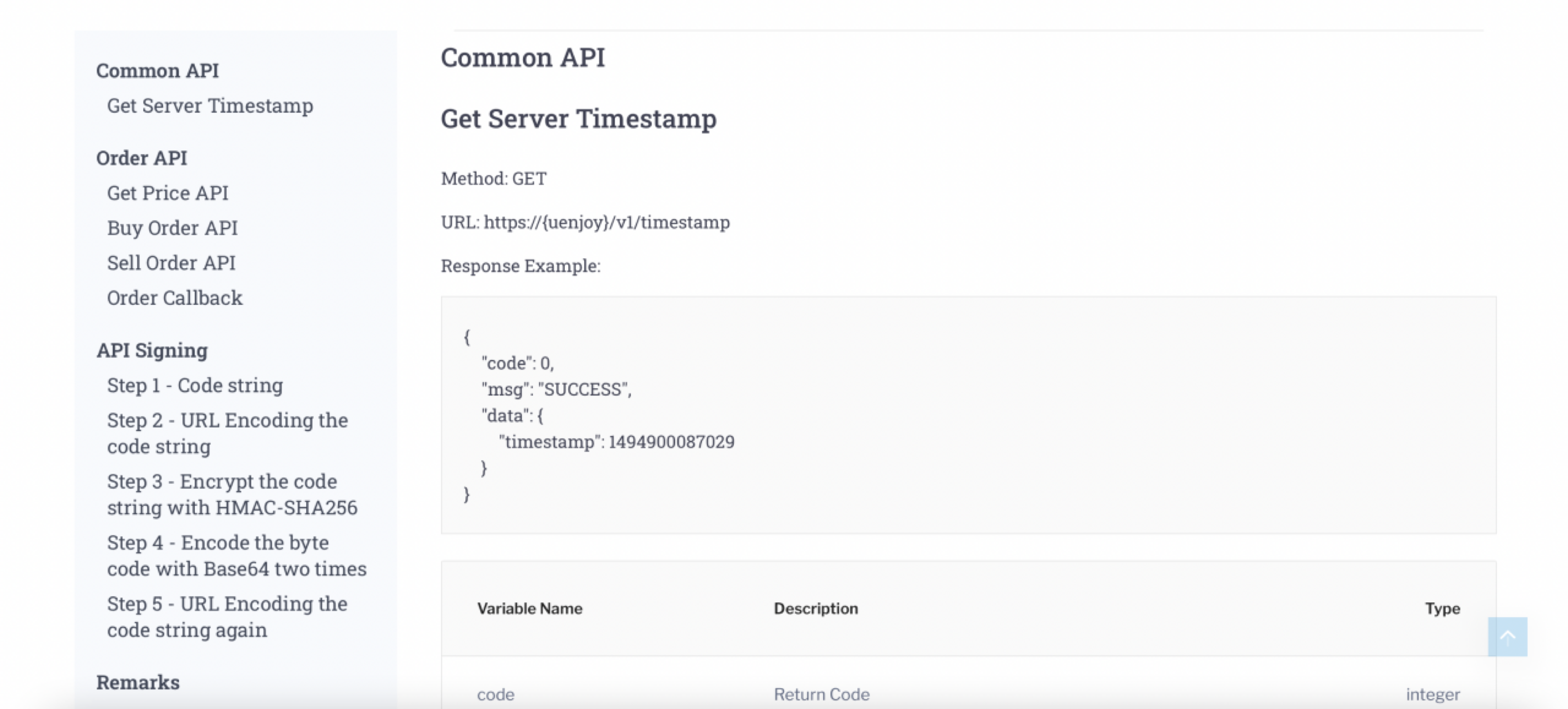
Task: Click the scroll-to-top arrow button
Action: tap(1507, 637)
